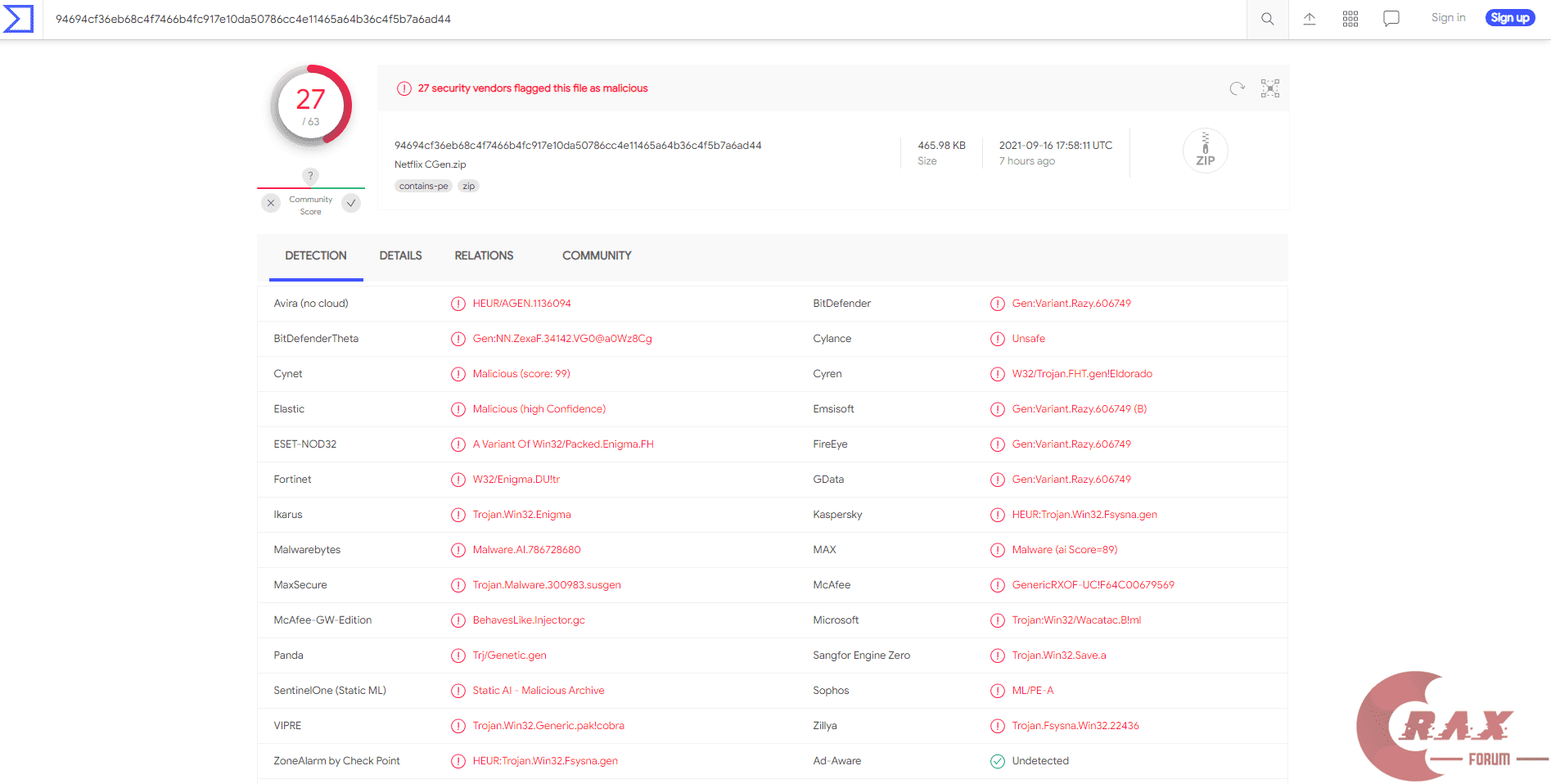The image size is (1551, 784).
Task: Click the green check icon for Ad-Aware
Action: 998,761
